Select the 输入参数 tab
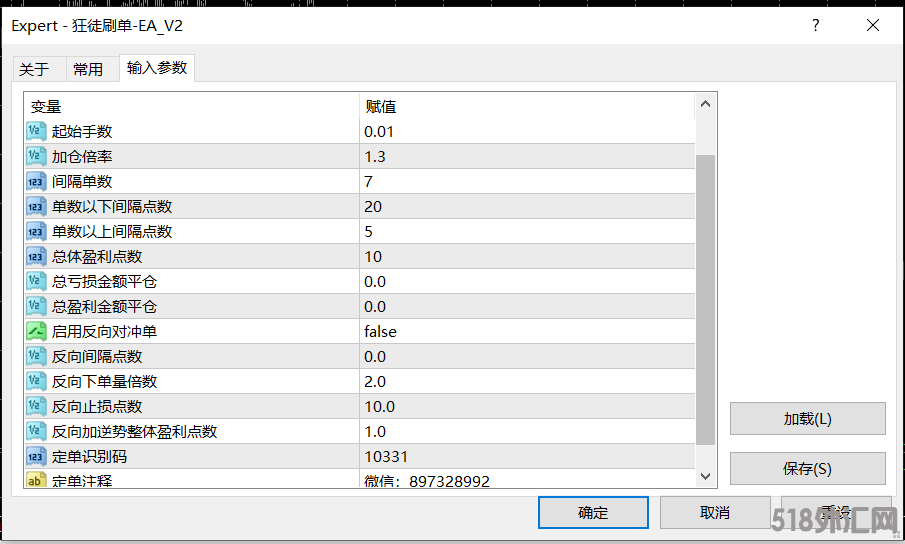The image size is (905, 544). 157,68
